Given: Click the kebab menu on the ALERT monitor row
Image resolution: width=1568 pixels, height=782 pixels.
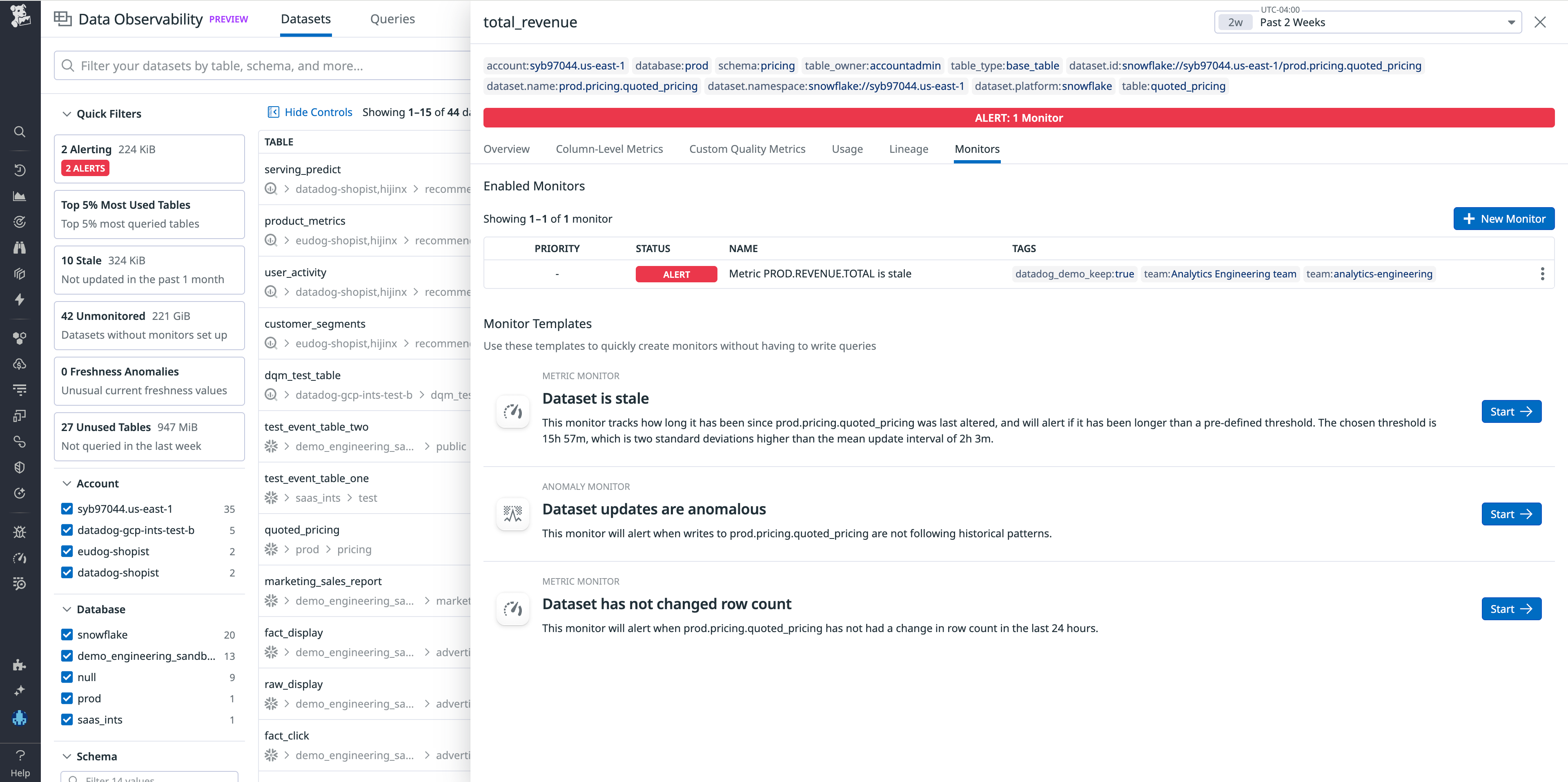Looking at the screenshot, I should click(x=1542, y=274).
